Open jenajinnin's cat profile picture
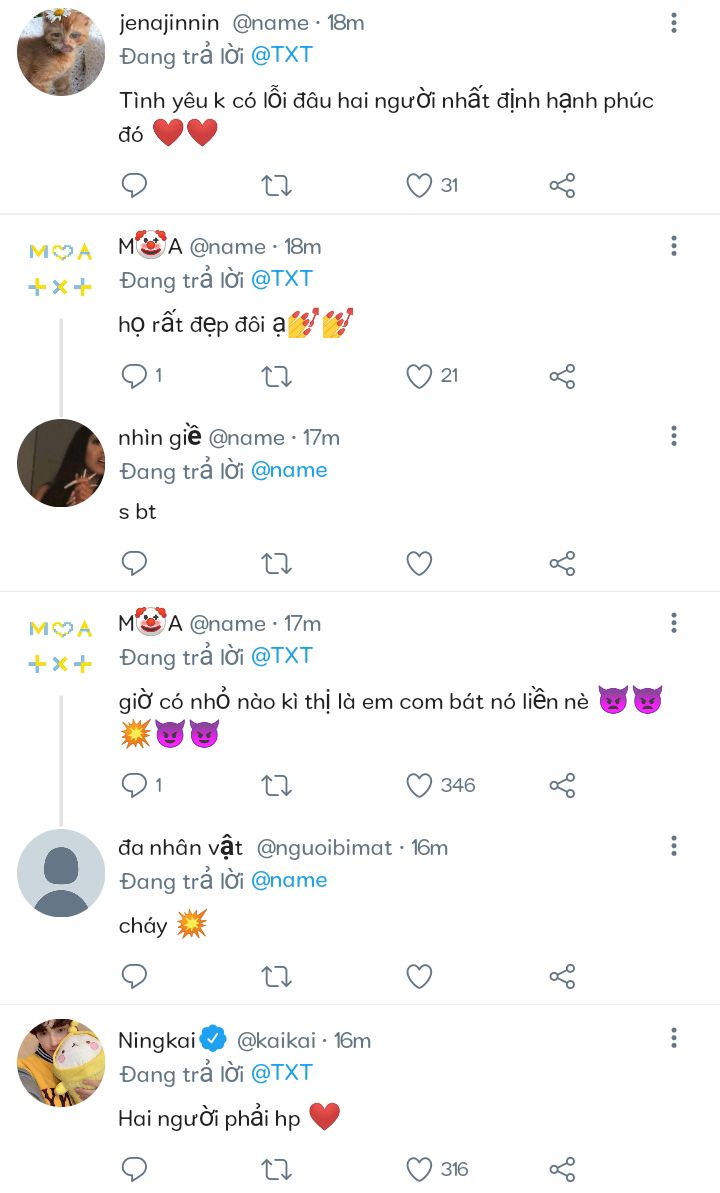The image size is (720, 1193). tap(61, 52)
